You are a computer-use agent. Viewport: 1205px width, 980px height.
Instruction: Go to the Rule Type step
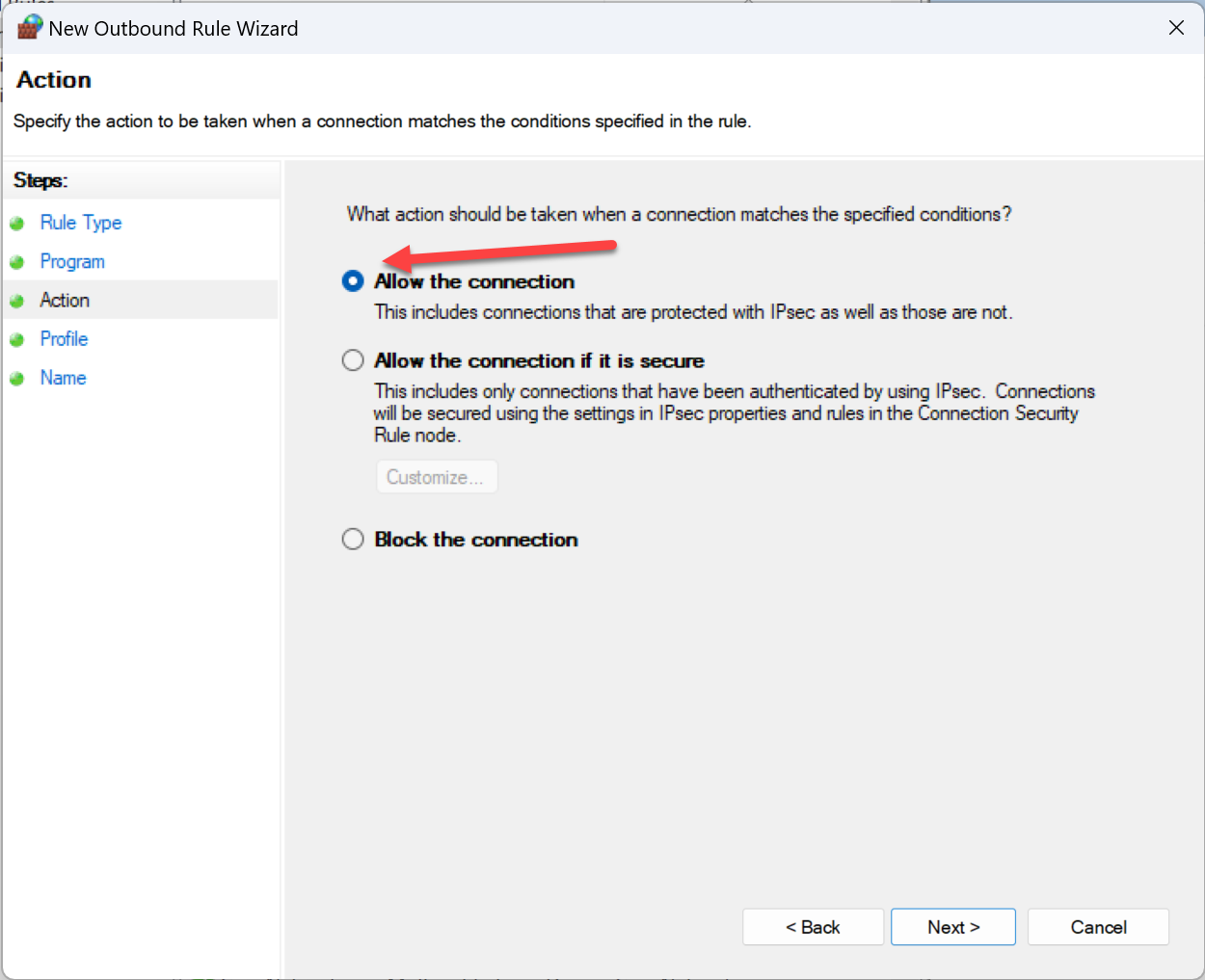tap(81, 223)
